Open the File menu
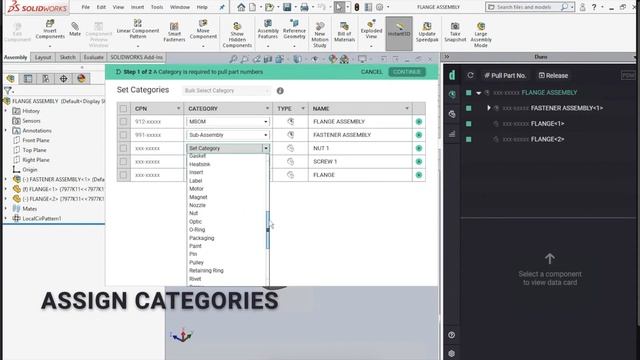640x360 pixels. point(85,7)
